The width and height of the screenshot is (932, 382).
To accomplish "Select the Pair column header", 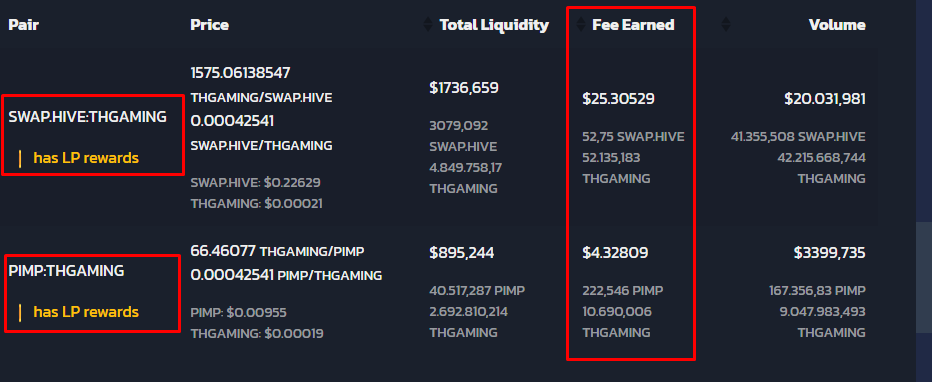I will point(23,25).
